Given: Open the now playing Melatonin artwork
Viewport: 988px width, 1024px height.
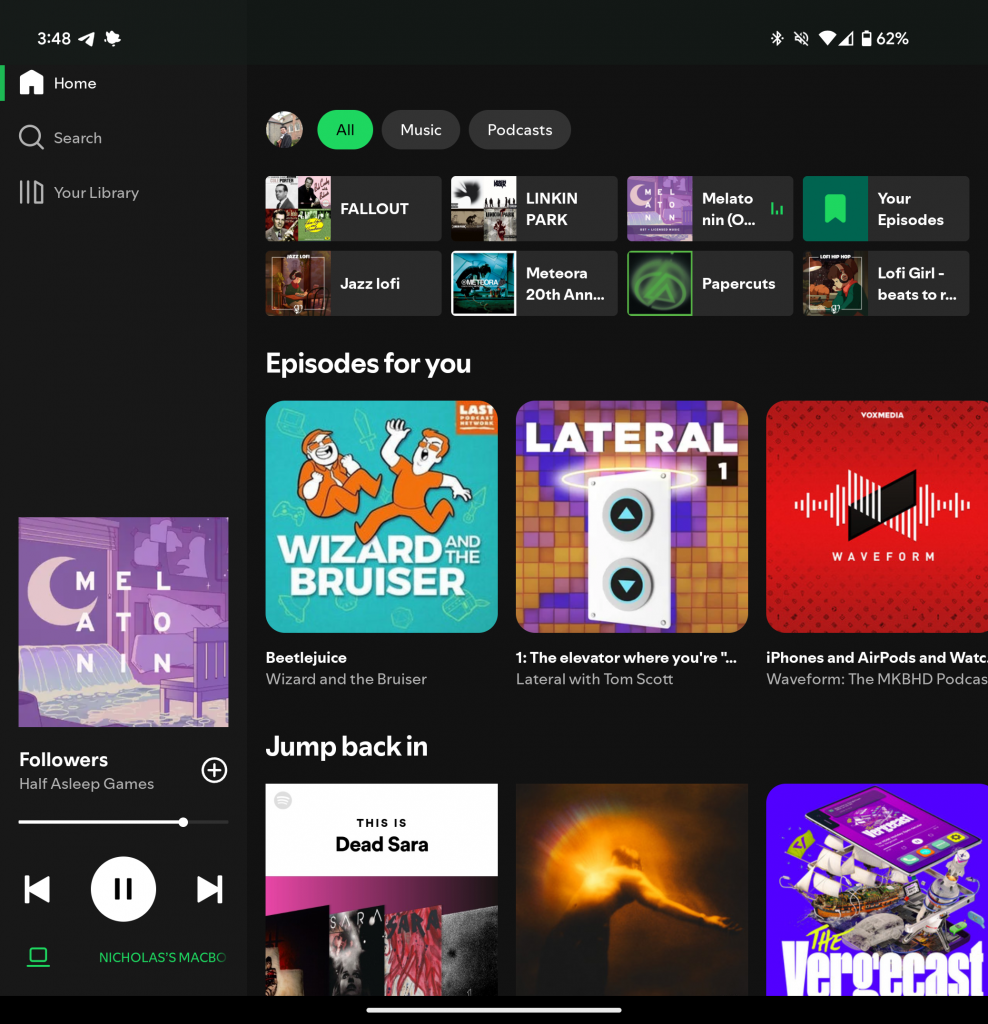Looking at the screenshot, I should tap(123, 622).
